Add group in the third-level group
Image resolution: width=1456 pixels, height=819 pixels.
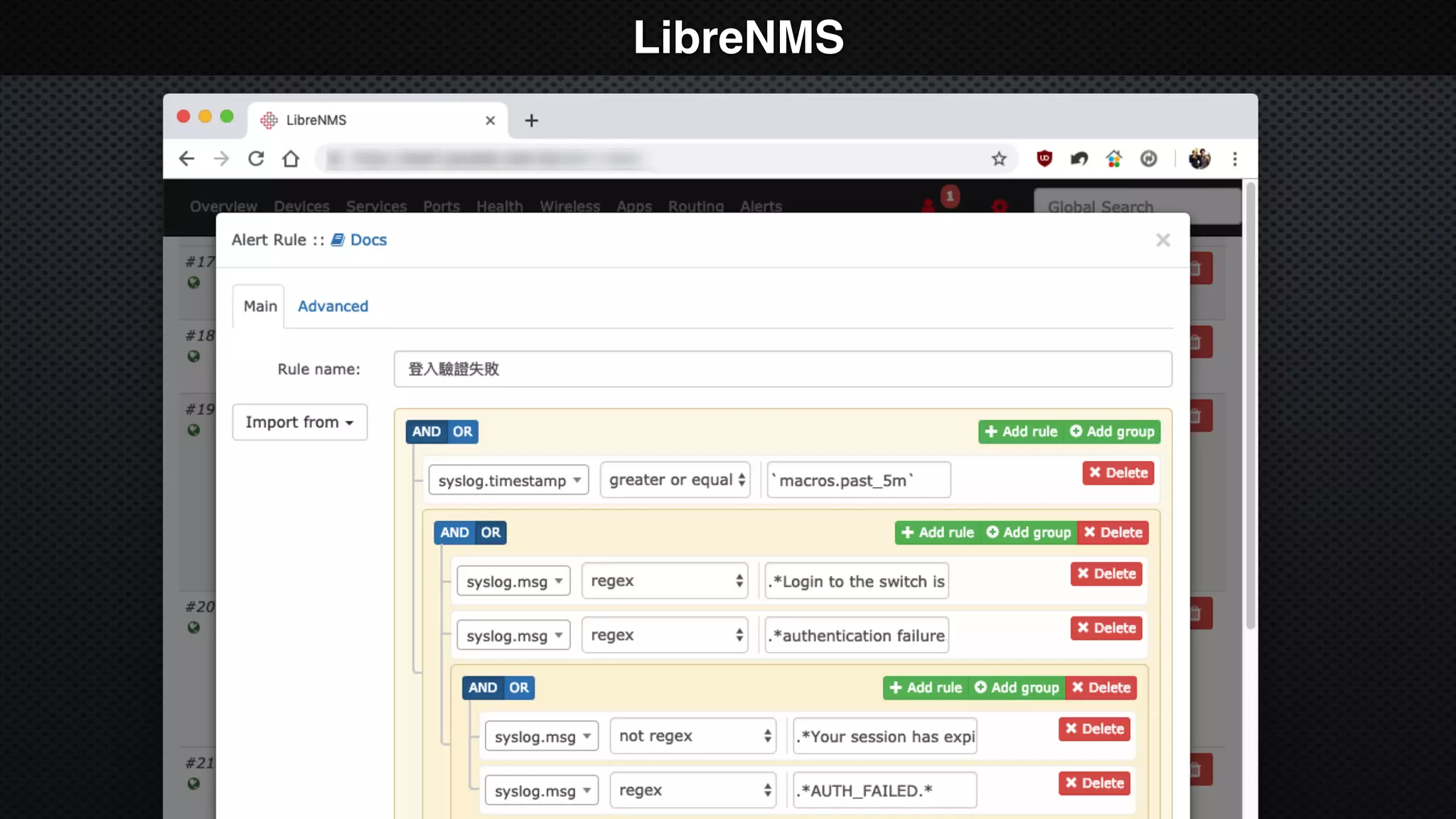(1017, 687)
